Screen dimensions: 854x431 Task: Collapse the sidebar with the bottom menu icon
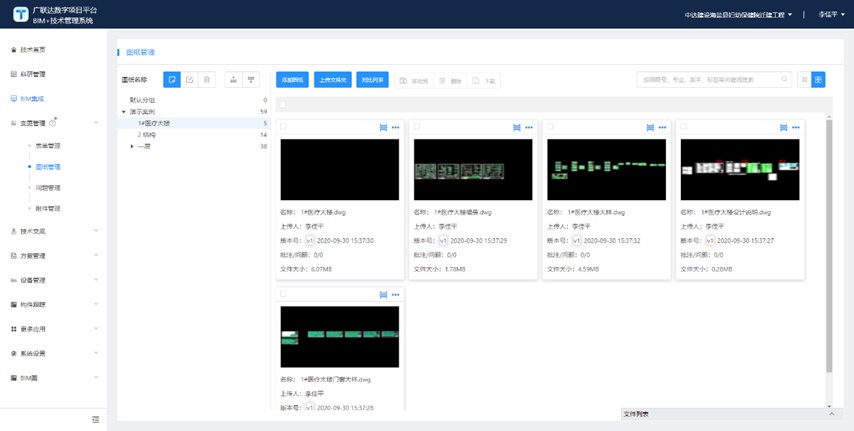pyautogui.click(x=95, y=419)
